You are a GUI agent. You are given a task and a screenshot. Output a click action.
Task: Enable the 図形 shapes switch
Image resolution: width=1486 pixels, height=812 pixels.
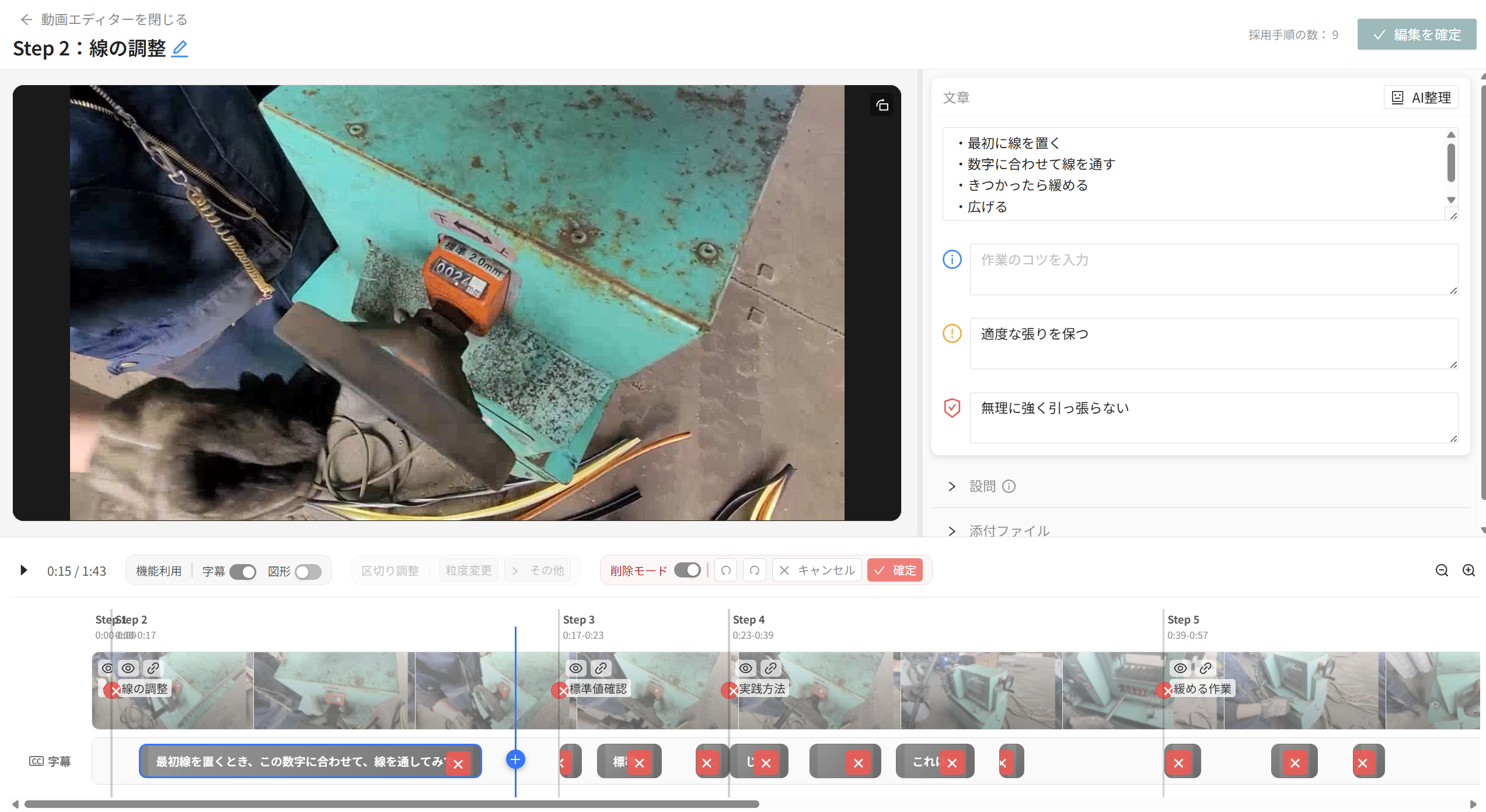(x=308, y=572)
